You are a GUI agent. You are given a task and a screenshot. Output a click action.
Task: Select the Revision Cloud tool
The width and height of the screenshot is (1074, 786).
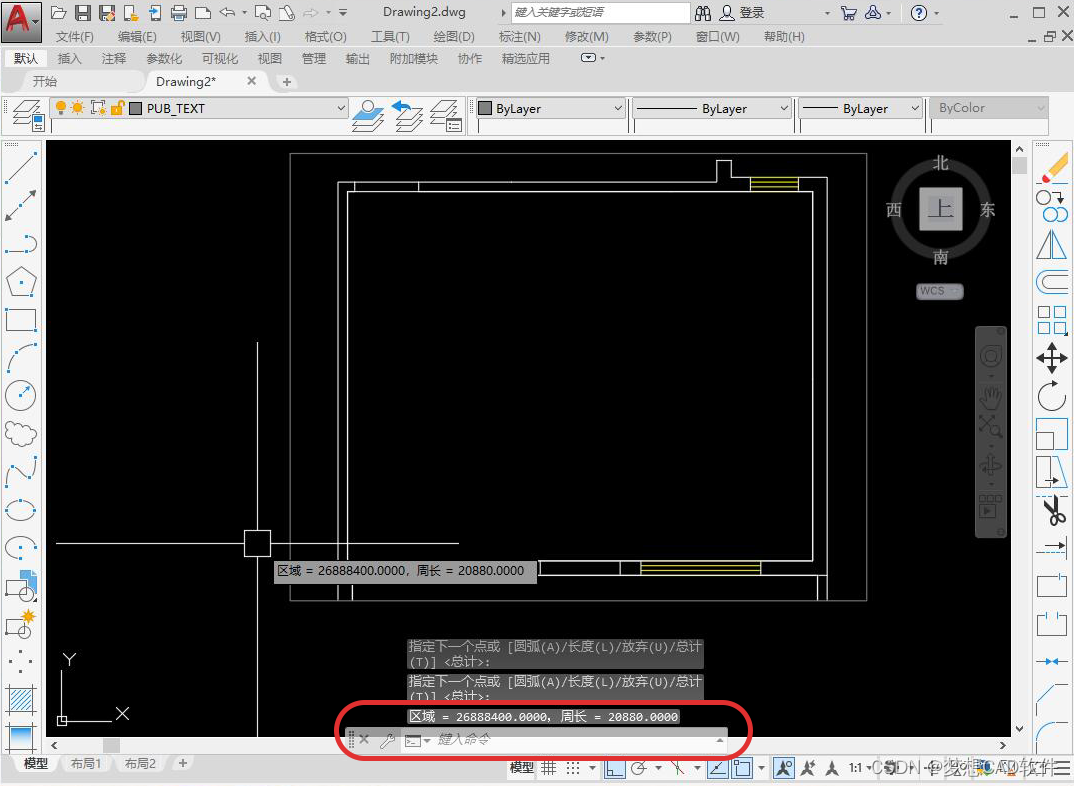22,432
